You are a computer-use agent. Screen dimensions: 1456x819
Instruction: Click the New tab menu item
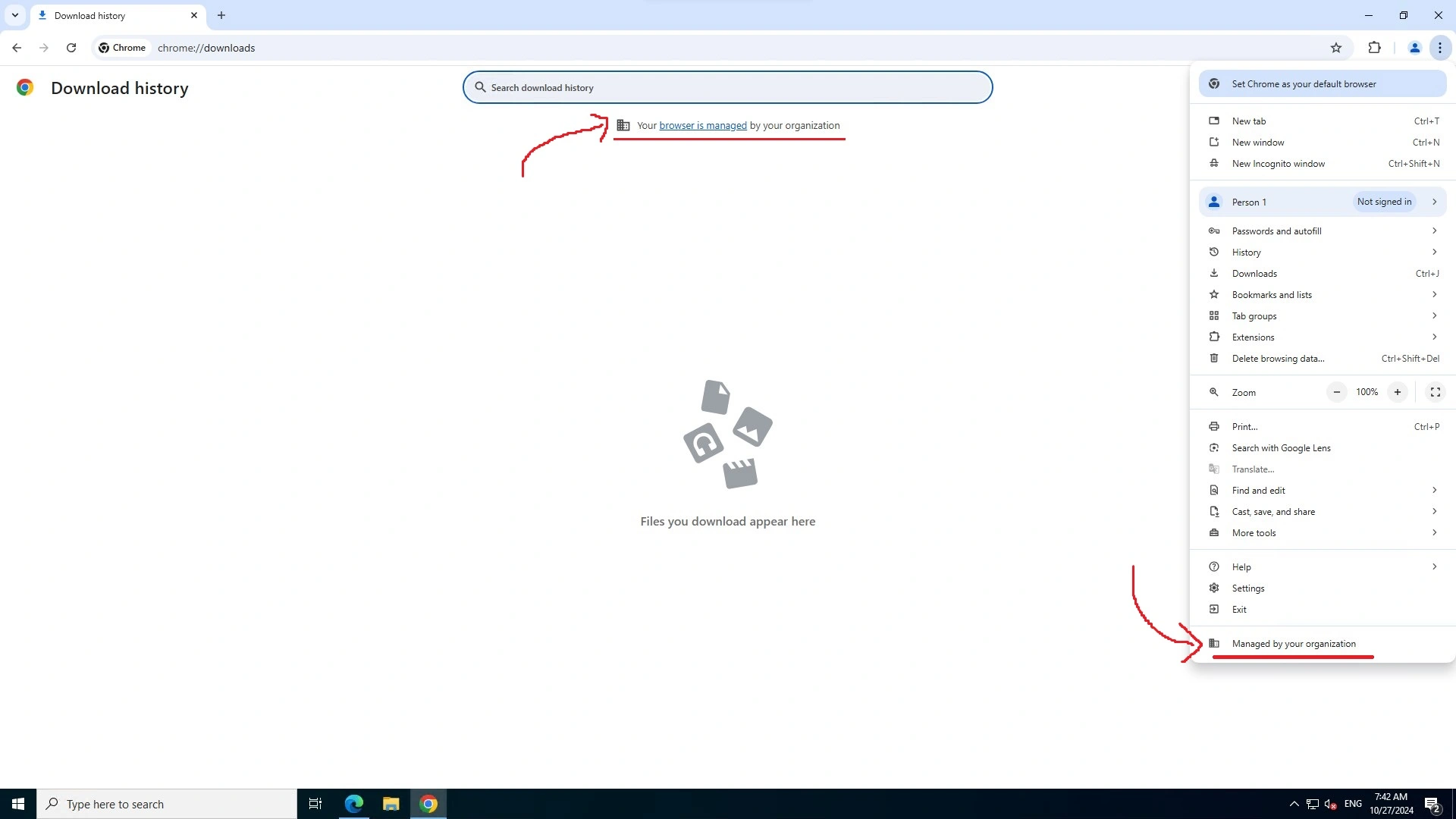[x=1248, y=120]
